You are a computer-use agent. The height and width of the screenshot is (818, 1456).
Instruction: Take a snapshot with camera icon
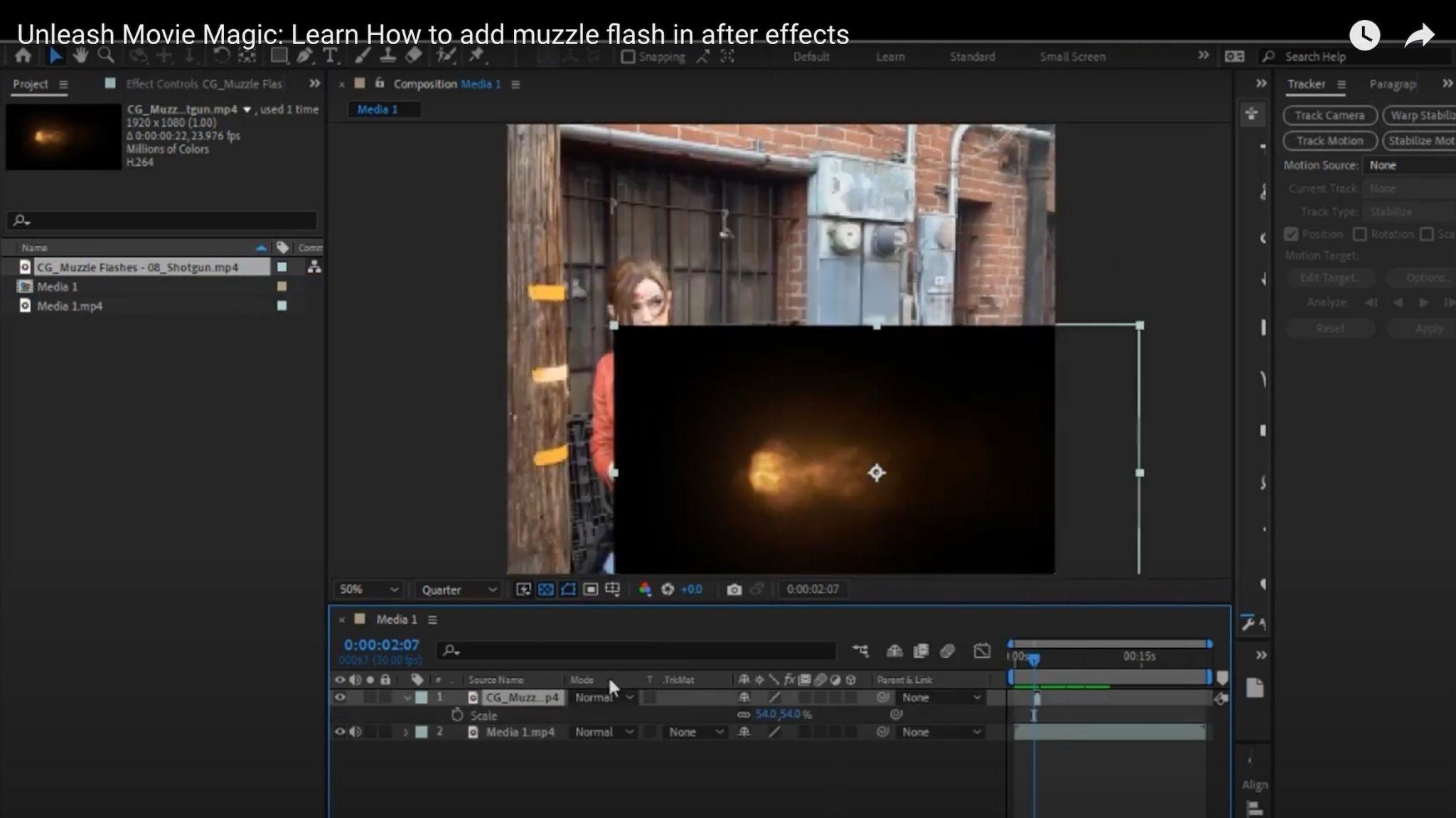(734, 590)
